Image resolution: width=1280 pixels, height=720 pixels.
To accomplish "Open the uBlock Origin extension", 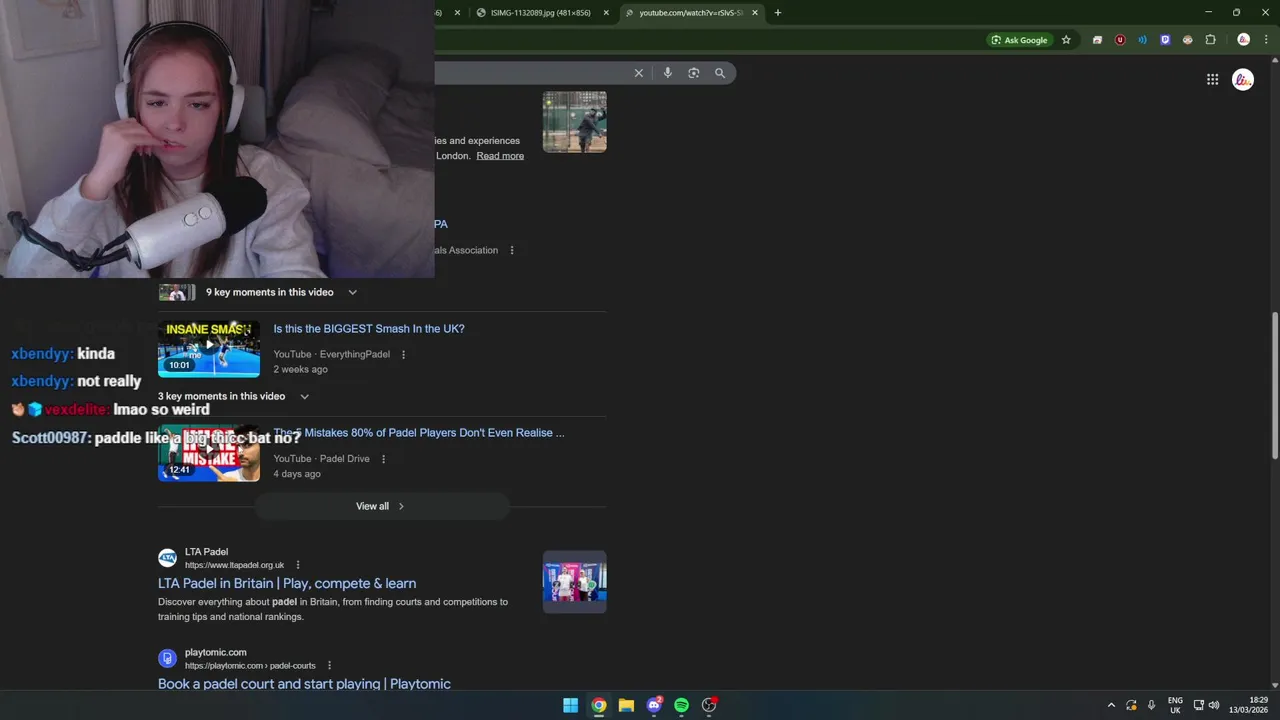I will click(x=1120, y=40).
